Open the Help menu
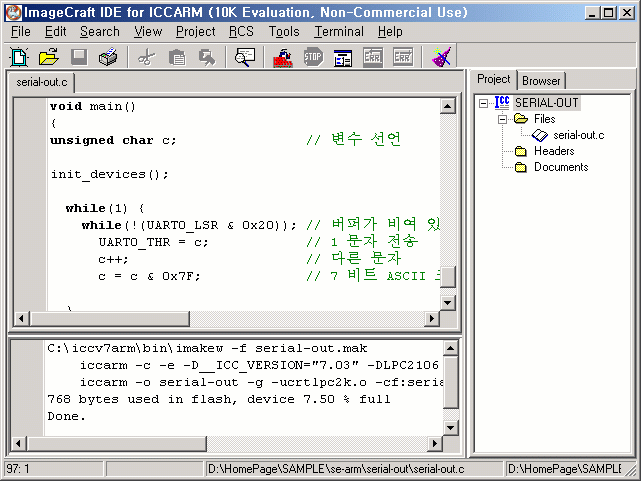 pos(390,31)
